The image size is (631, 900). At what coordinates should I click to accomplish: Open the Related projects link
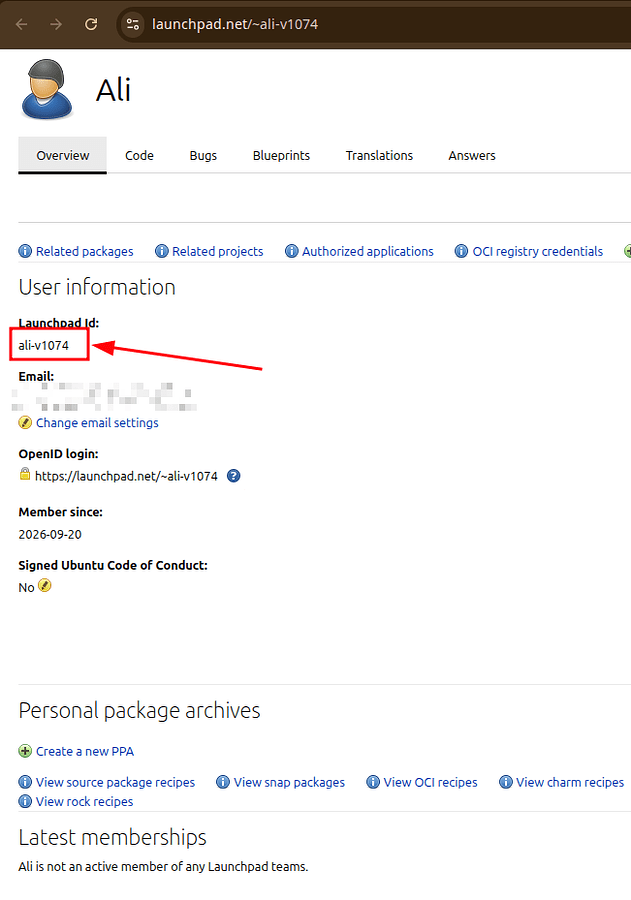218,251
